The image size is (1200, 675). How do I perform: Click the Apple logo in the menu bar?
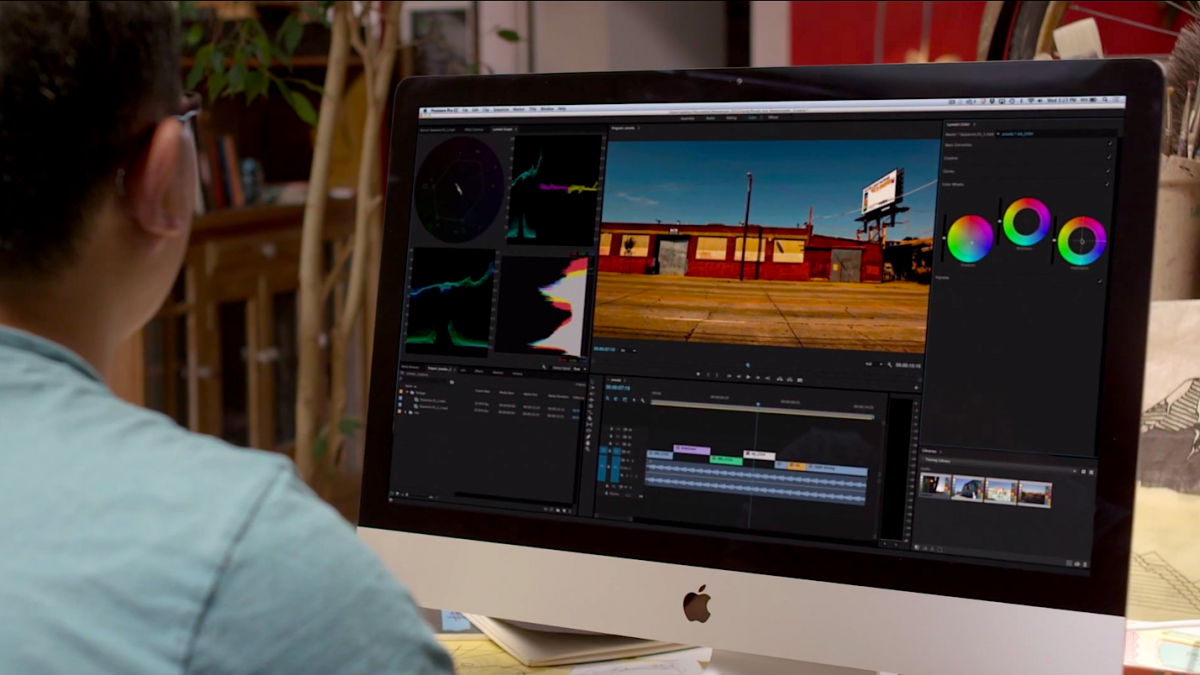pyautogui.click(x=425, y=109)
